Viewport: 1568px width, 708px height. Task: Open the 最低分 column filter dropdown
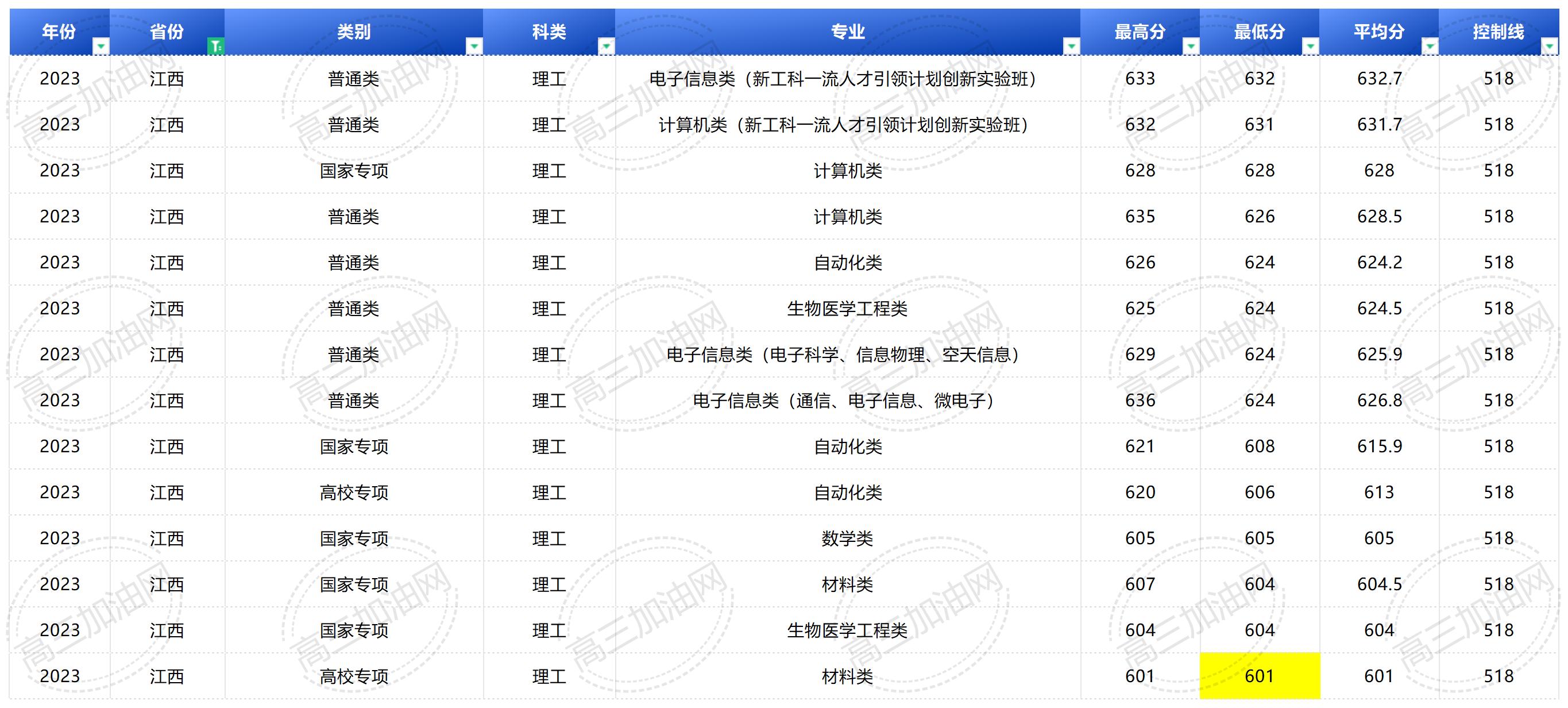pos(1310,47)
